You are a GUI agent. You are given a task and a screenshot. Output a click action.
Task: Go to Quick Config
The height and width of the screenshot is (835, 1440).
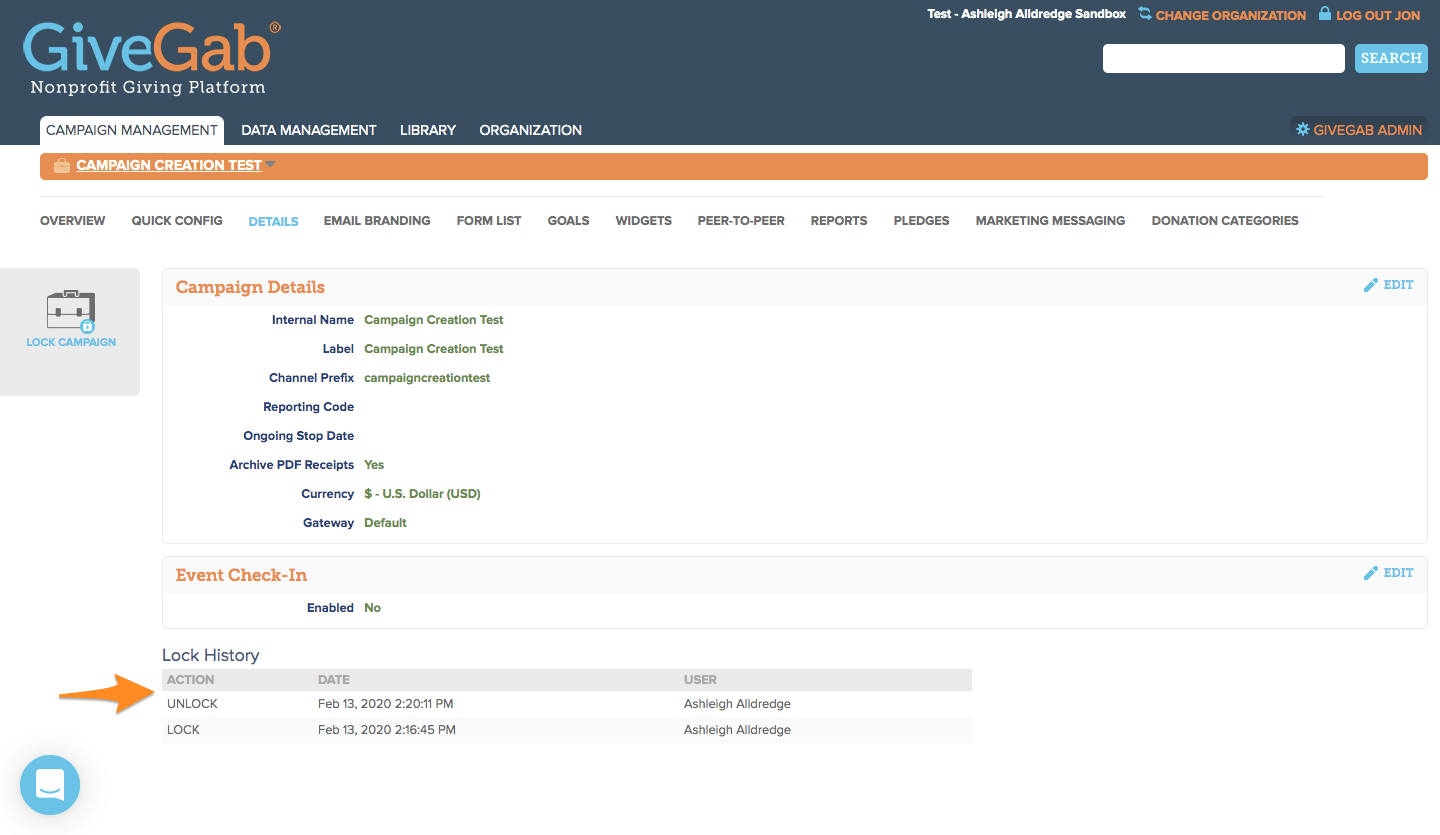[x=177, y=221]
